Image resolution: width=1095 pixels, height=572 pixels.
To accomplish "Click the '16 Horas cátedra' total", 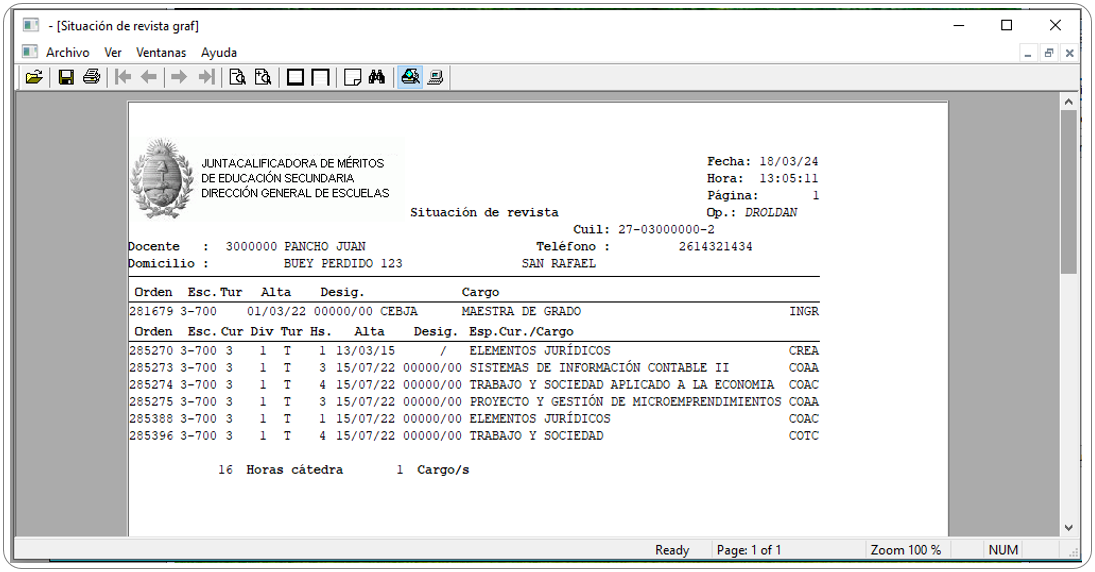I will (x=280, y=470).
